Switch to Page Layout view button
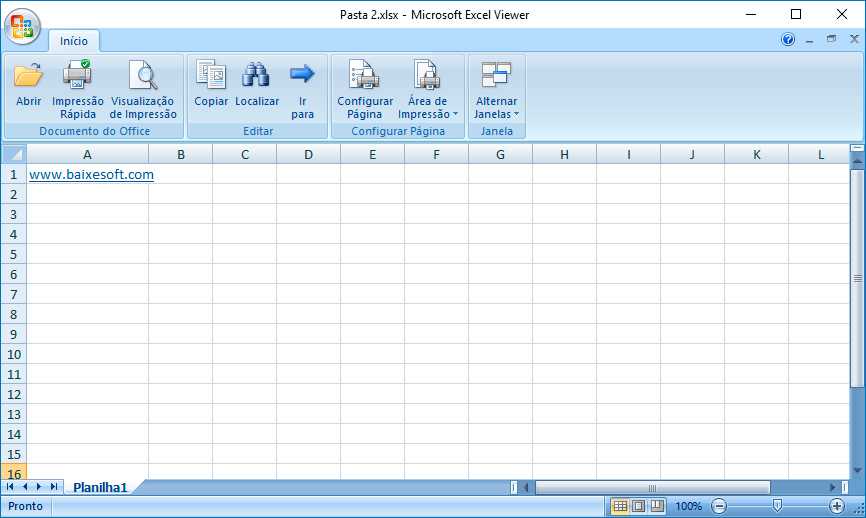This screenshot has width=866, height=518. pyautogui.click(x=638, y=506)
